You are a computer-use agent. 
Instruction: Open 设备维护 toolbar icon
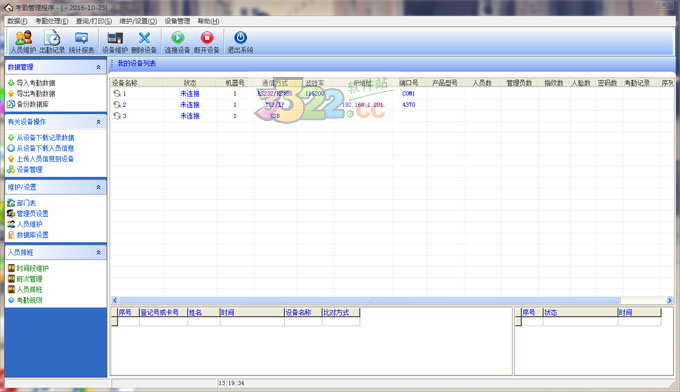[115, 42]
